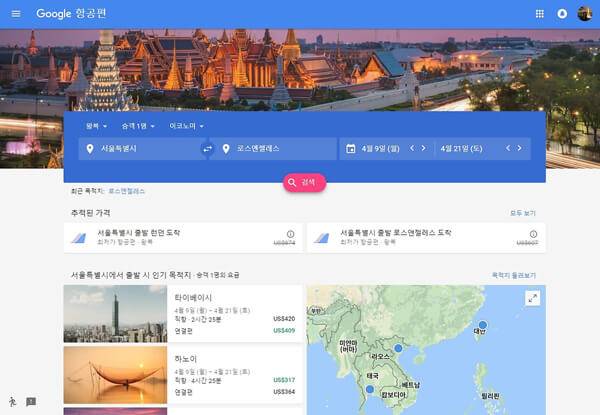Click the accessibility figure icon at bottom left
600x415 pixels.
13,402
